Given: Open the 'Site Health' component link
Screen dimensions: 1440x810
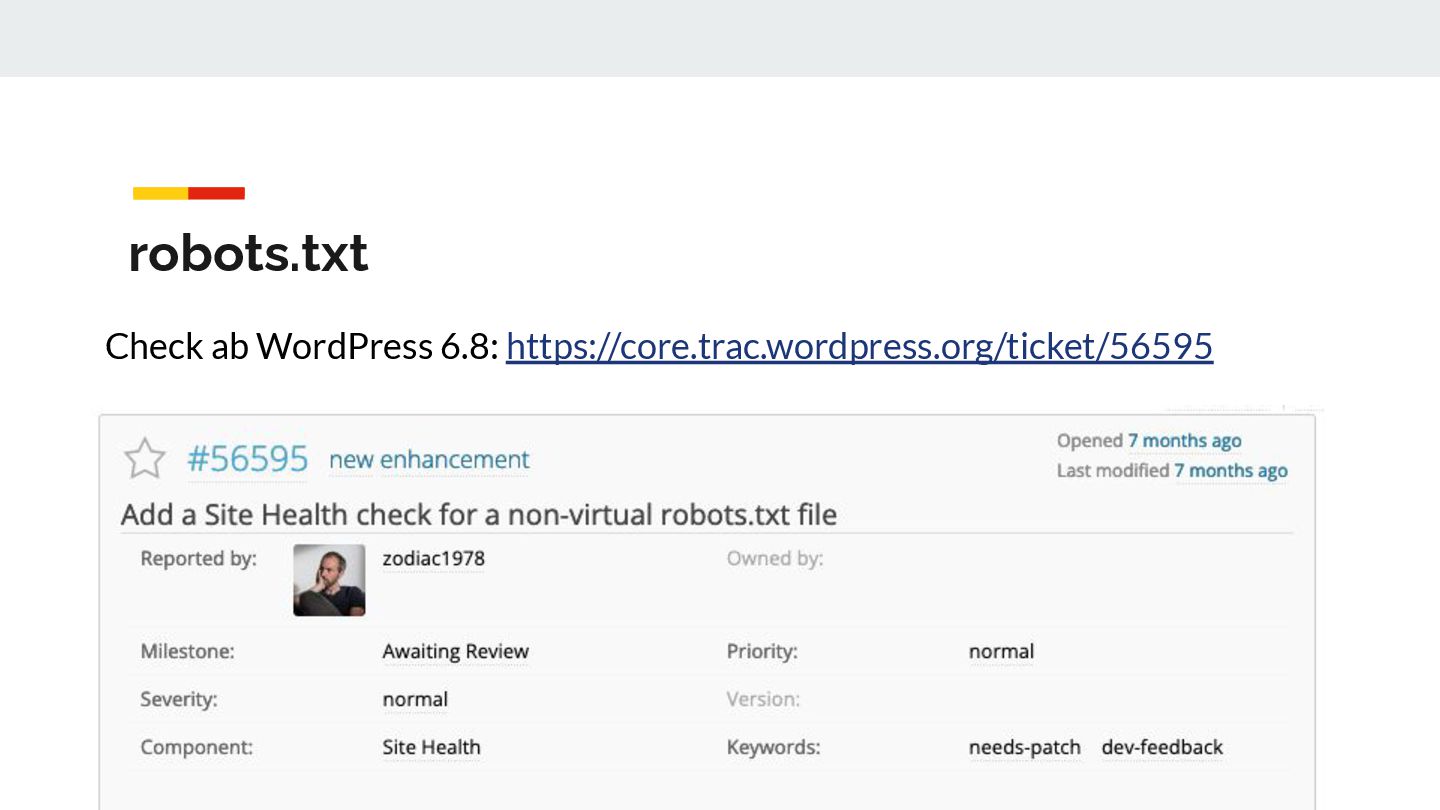Looking at the screenshot, I should pos(431,747).
